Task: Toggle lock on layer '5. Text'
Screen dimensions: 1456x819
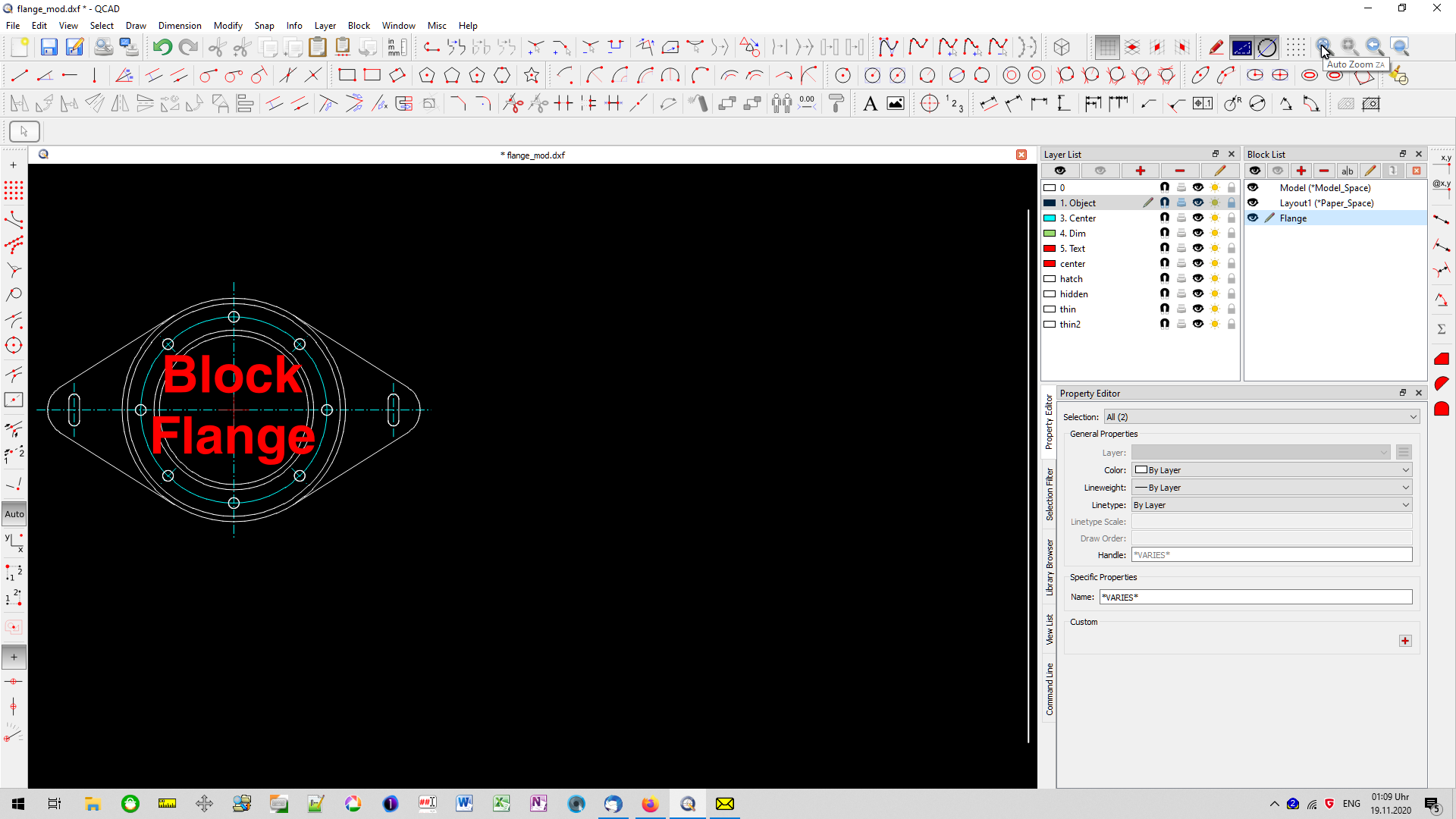Action: click(1232, 248)
